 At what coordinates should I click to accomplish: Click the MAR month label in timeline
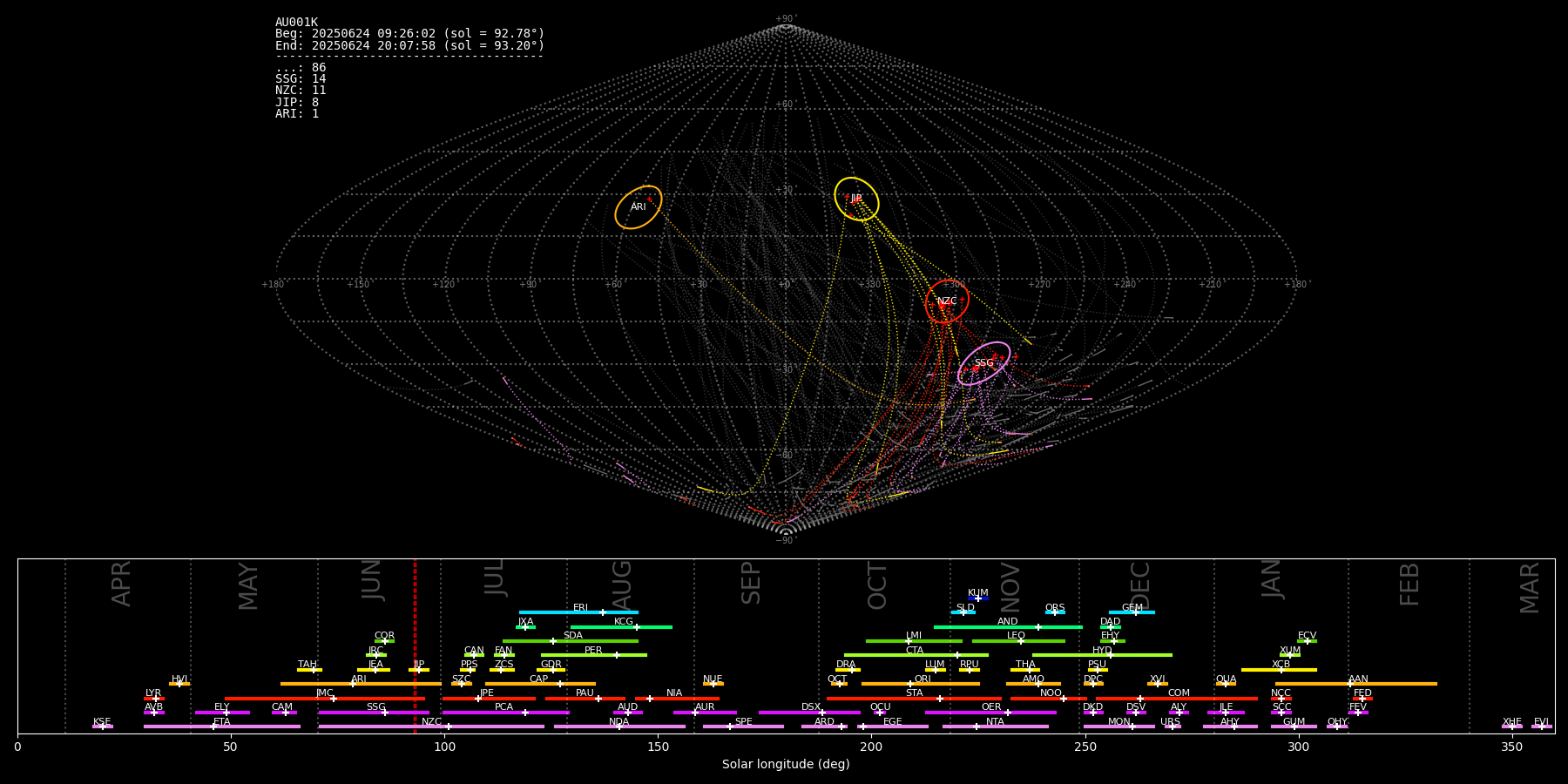1530,588
